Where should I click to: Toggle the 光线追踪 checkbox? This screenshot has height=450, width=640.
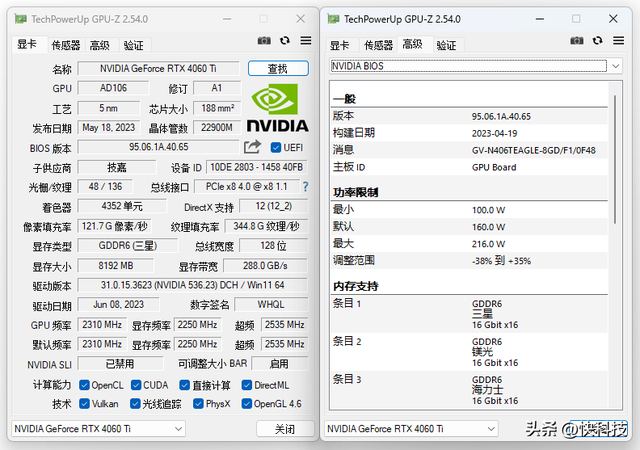coord(135,404)
